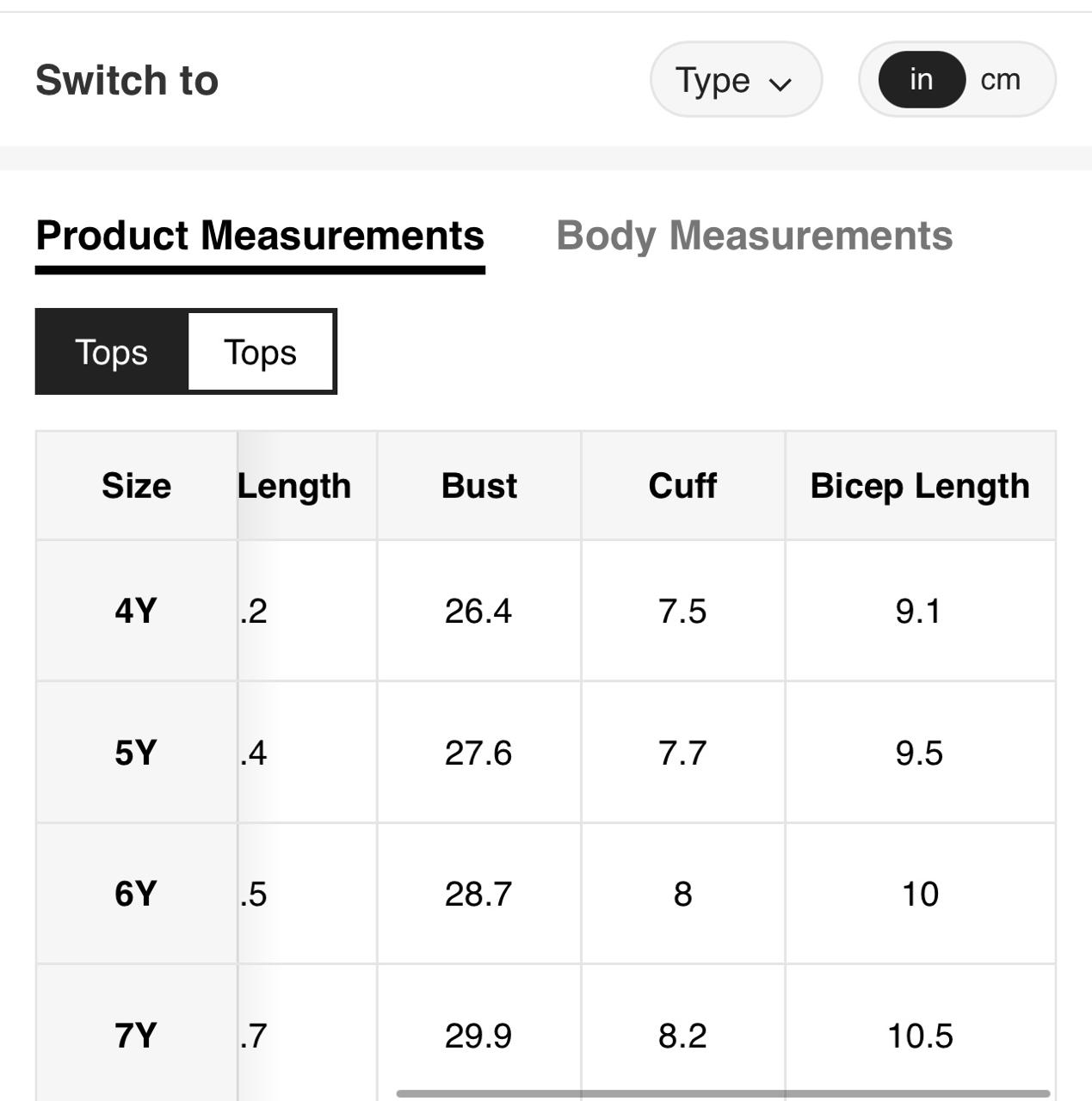Click the Size column header
This screenshot has height=1101, width=1092.
[136, 486]
